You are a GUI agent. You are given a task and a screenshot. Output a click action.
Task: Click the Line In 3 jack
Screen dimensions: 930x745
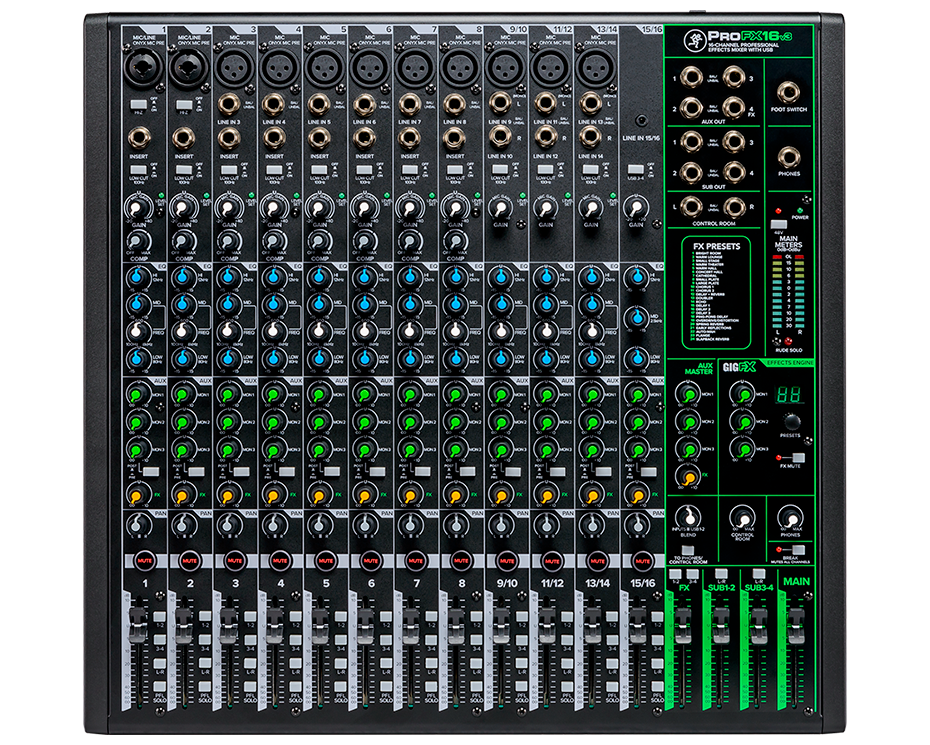[228, 106]
